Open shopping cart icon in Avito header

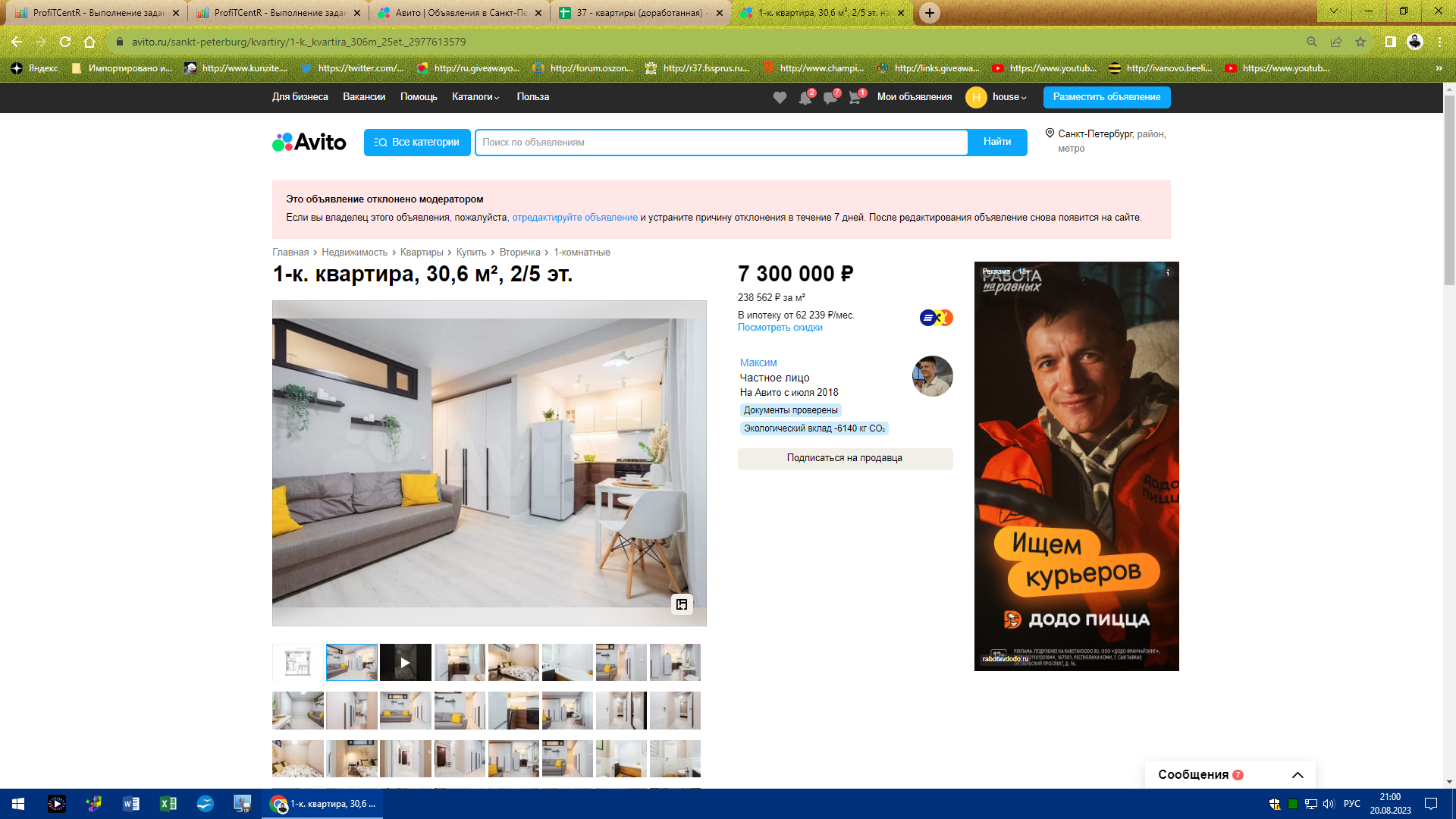pos(855,98)
